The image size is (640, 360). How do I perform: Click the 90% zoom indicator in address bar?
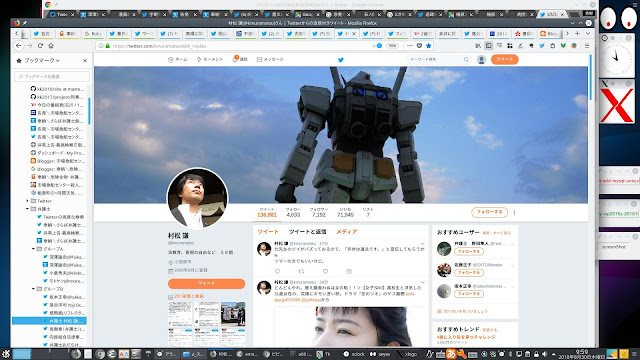tap(392, 46)
